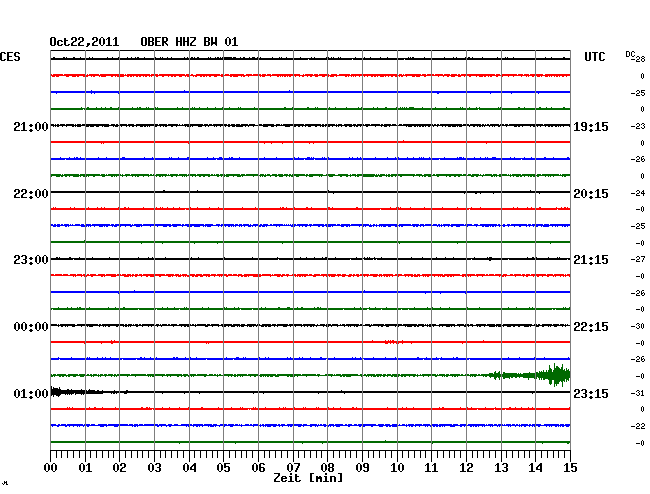Click the "22:15" UTC time label
Viewport: 650px width, 494px height.
(x=591, y=327)
